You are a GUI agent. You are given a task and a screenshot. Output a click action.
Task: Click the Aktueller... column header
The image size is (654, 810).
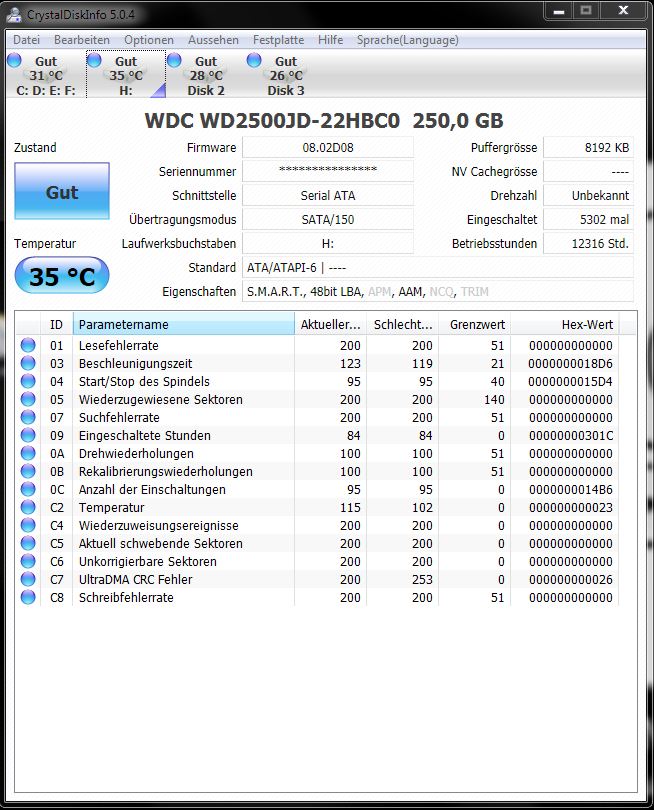[331, 324]
